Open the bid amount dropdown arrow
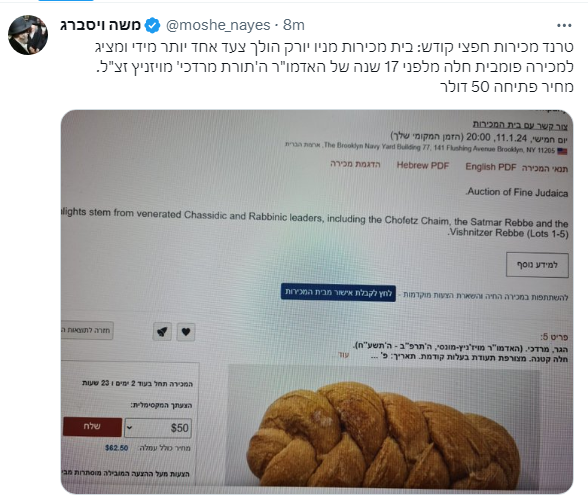 (129, 427)
